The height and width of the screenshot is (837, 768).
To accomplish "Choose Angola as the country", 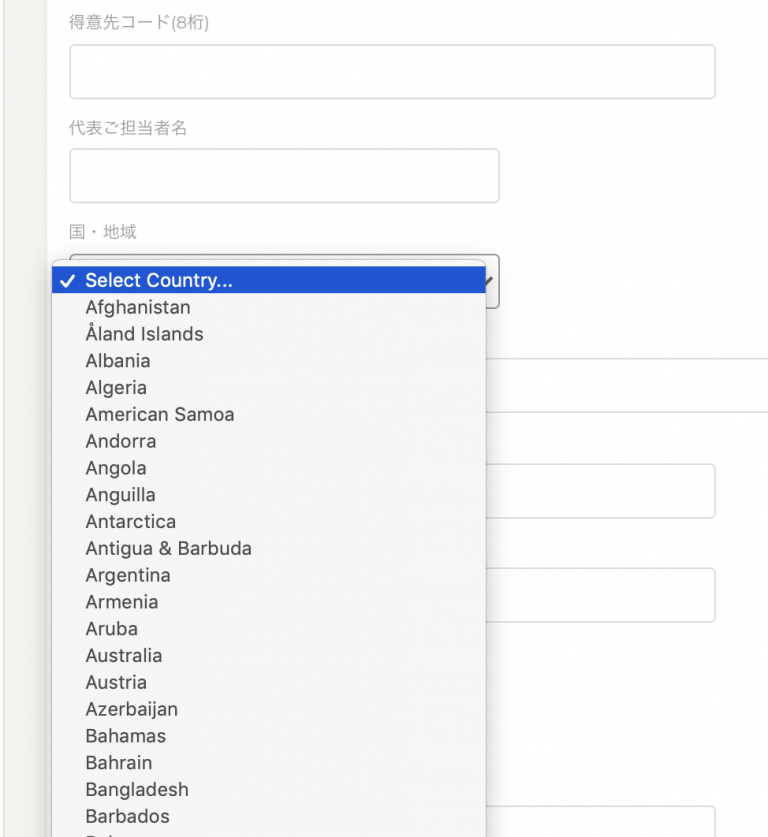I will (x=115, y=467).
